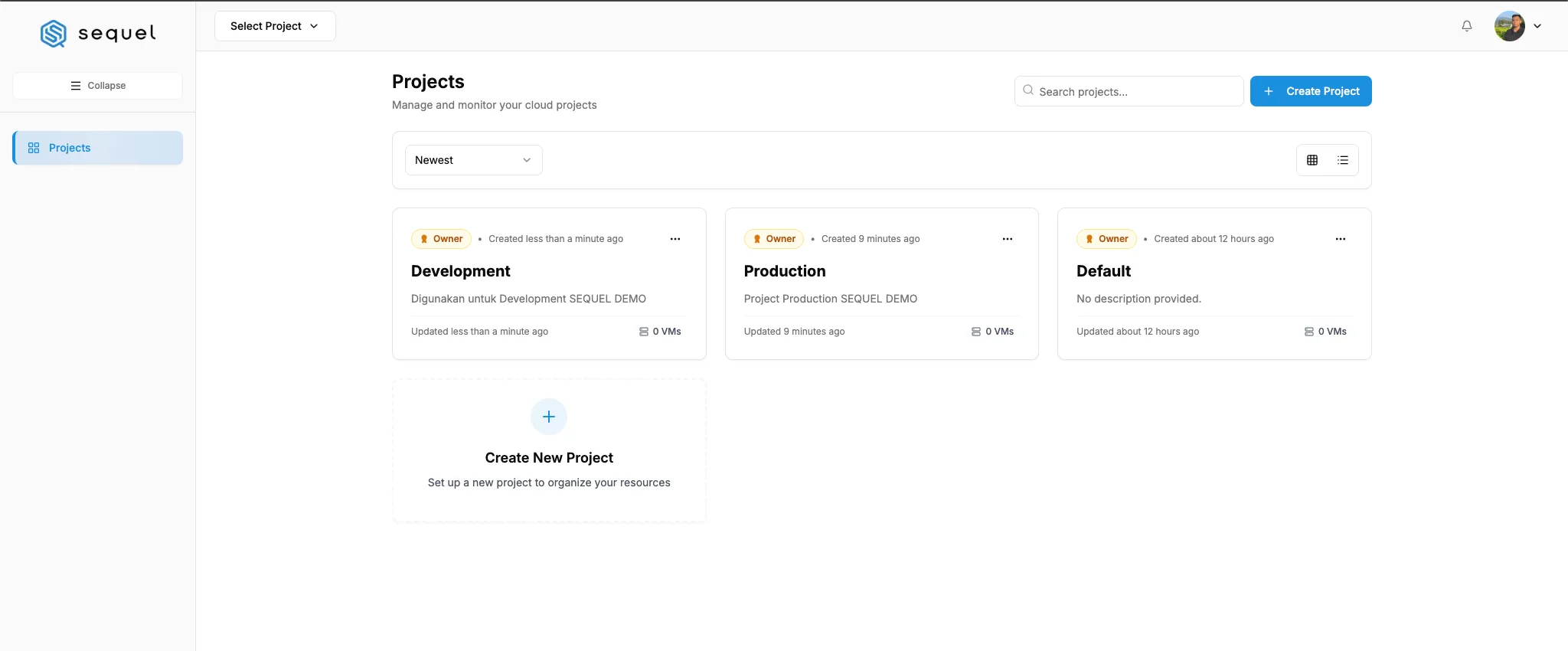Click 'Created less than a minute ago'
This screenshot has height=651, width=1568.
(556, 239)
